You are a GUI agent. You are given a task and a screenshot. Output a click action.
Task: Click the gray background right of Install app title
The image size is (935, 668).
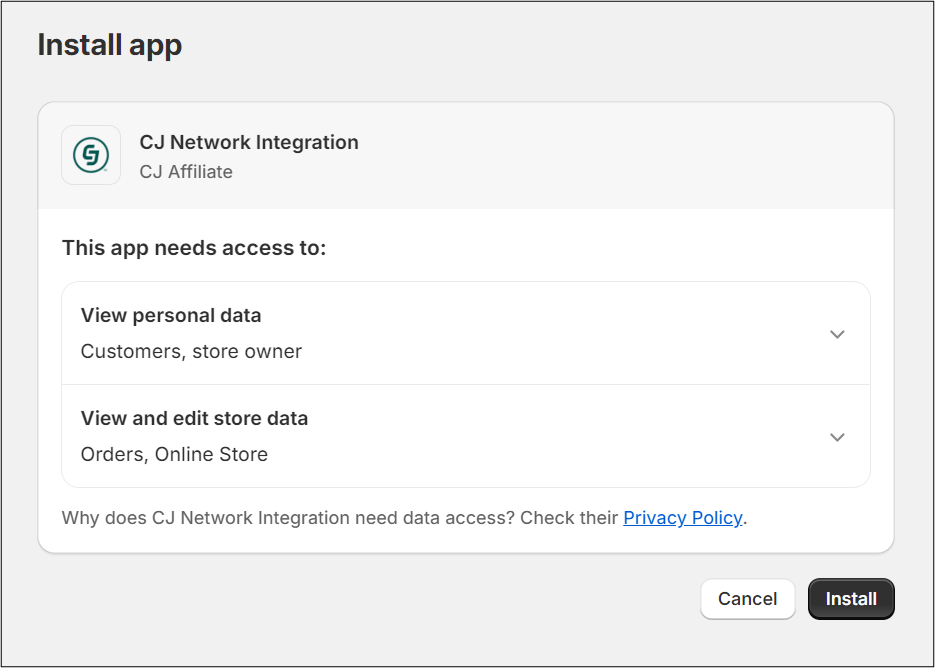click(x=550, y=45)
